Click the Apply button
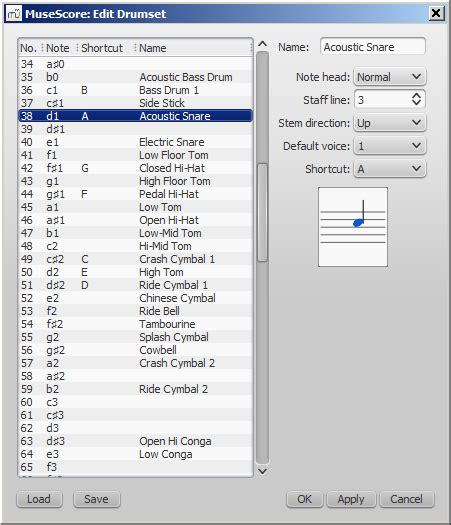Image resolution: width=451 pixels, height=525 pixels. [351, 499]
